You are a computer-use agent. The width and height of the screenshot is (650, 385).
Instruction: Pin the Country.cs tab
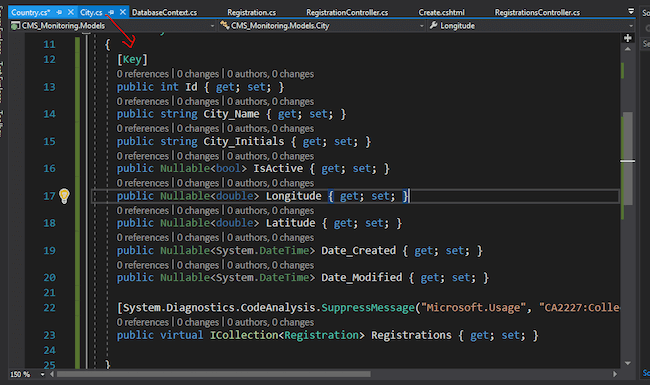tap(59, 12)
